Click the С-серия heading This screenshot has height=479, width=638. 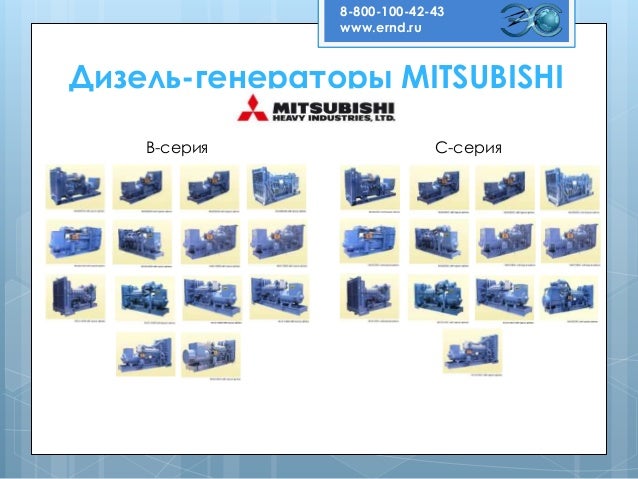[468, 147]
